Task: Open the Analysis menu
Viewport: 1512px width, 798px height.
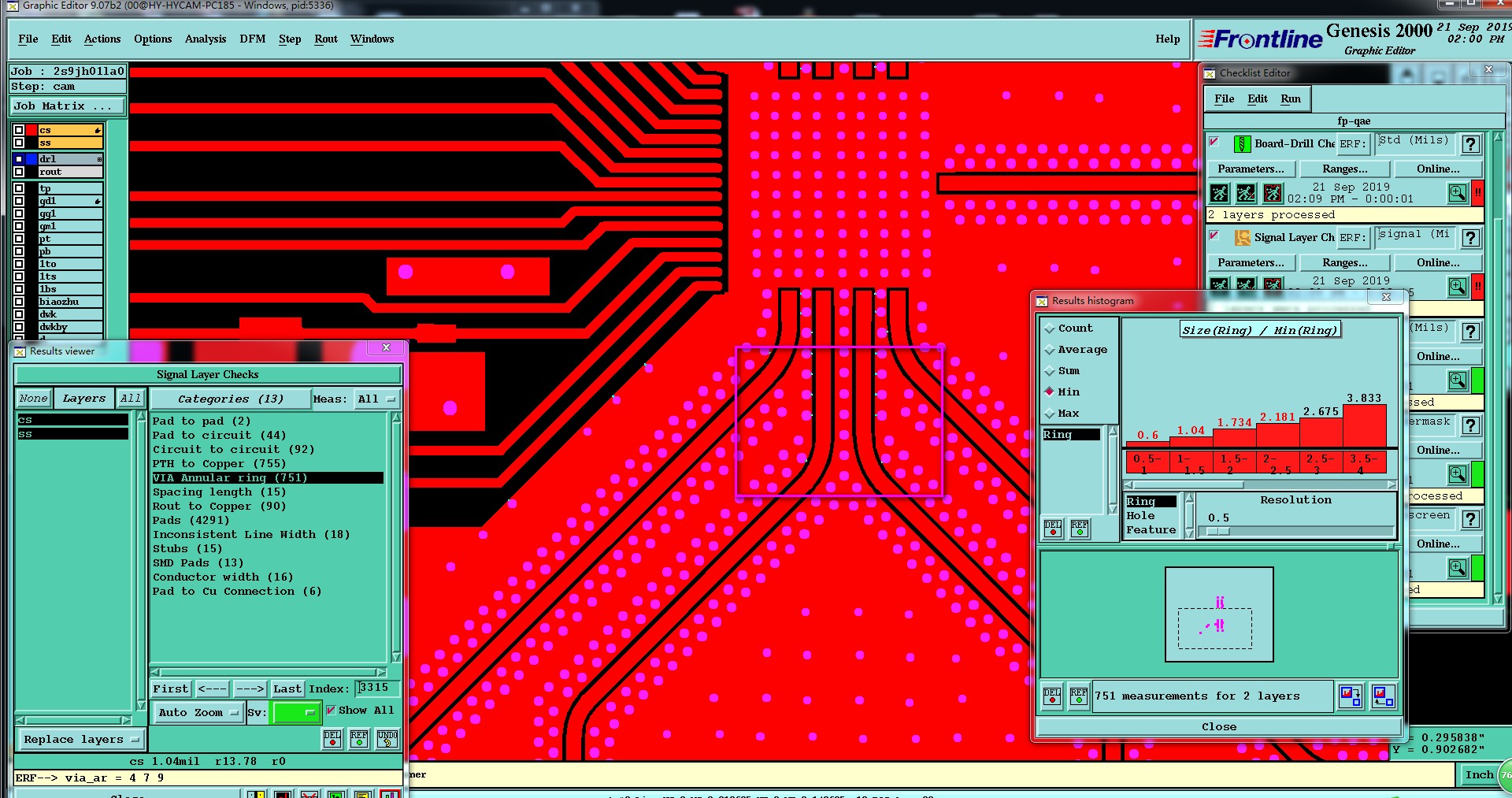Action: 206,39
